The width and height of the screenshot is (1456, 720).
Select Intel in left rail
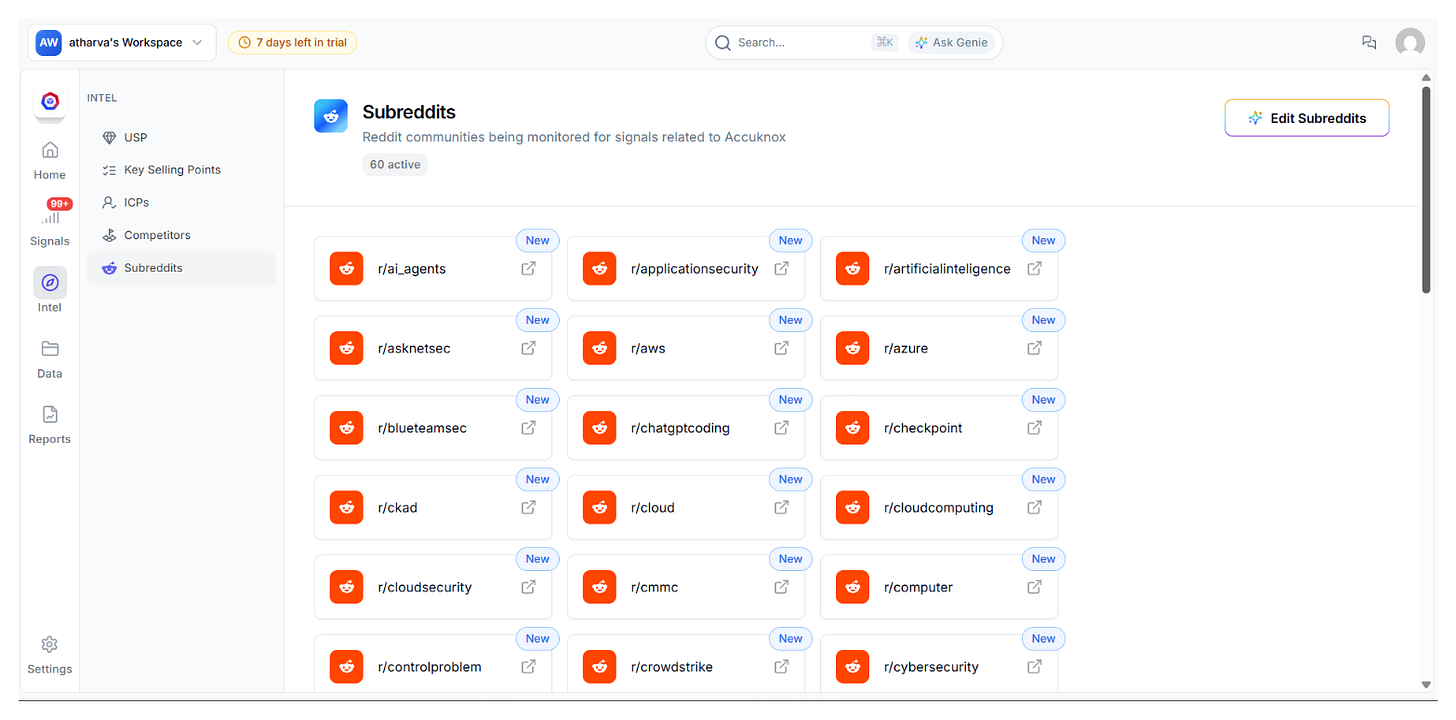pos(50,290)
